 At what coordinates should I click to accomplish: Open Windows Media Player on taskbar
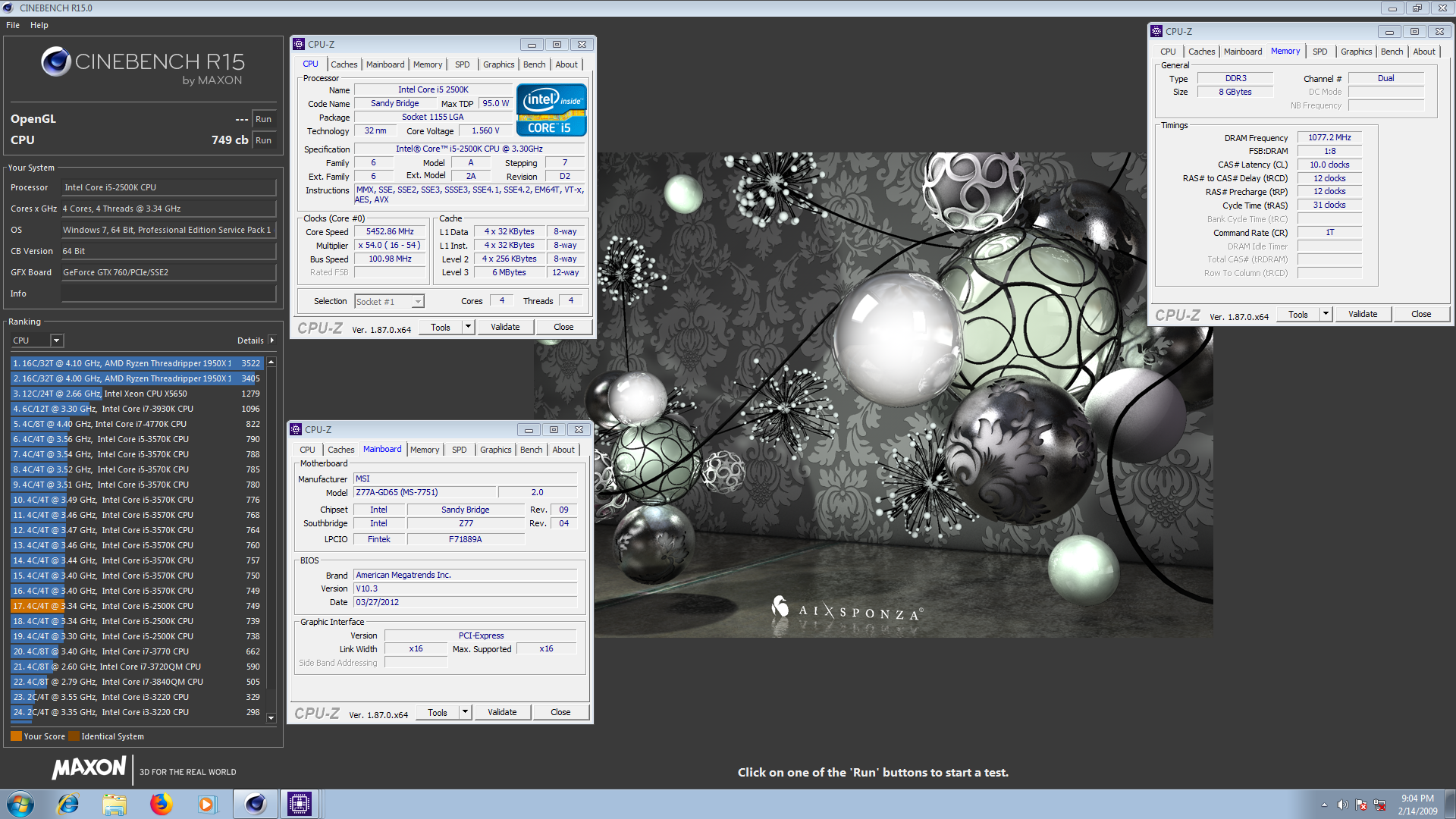click(x=207, y=804)
